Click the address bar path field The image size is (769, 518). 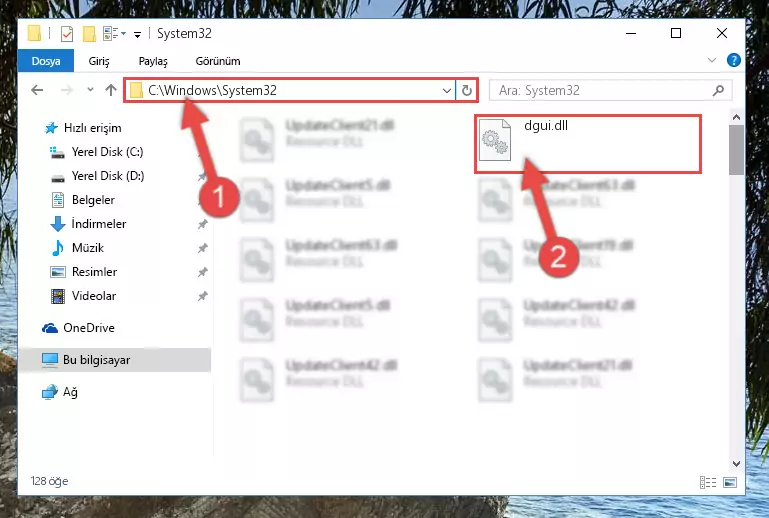(289, 90)
